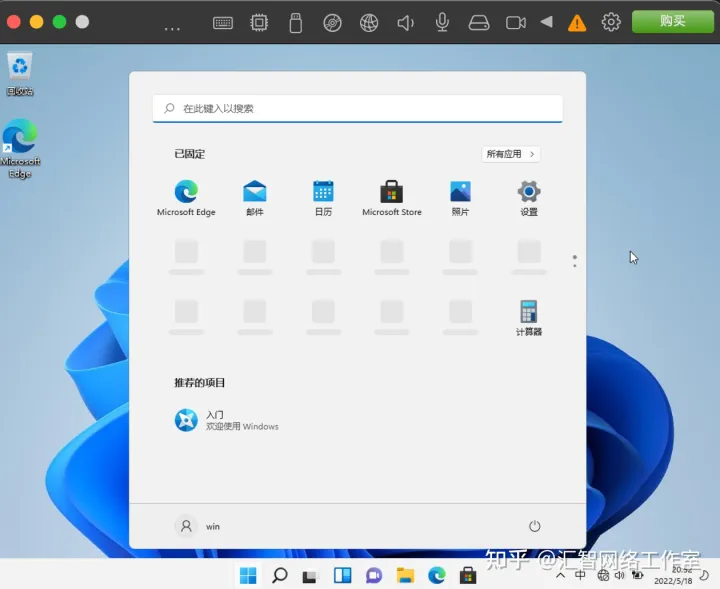Expand the hidden tray icons chevron
The height and width of the screenshot is (589, 720).
(561, 575)
